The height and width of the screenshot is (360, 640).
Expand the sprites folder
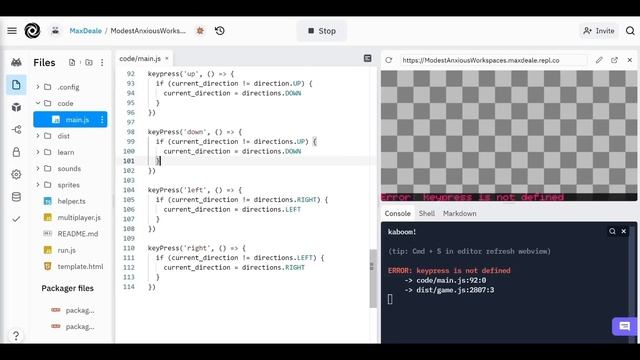tap(38, 185)
